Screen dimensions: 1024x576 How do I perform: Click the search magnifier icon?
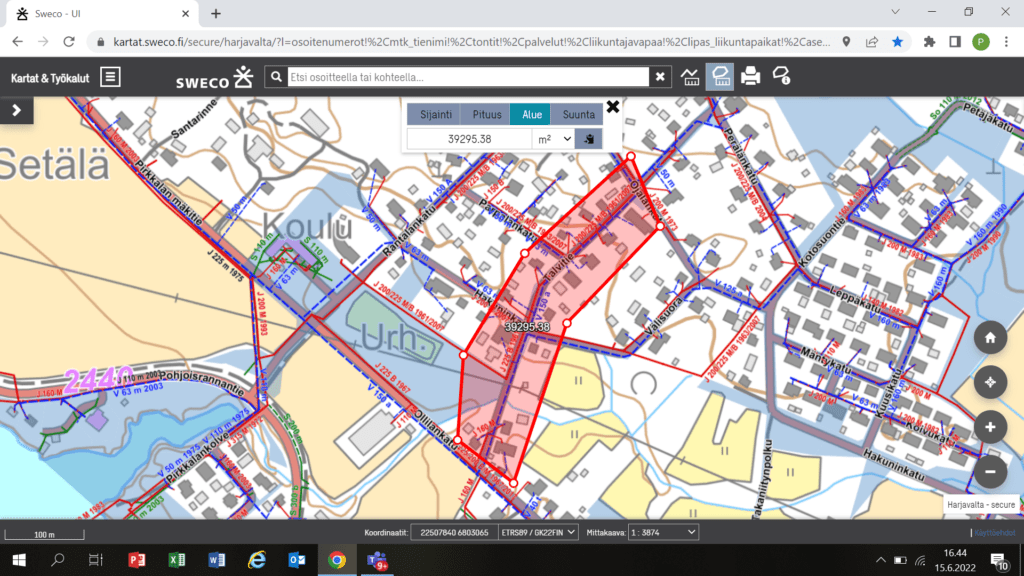[x=276, y=77]
